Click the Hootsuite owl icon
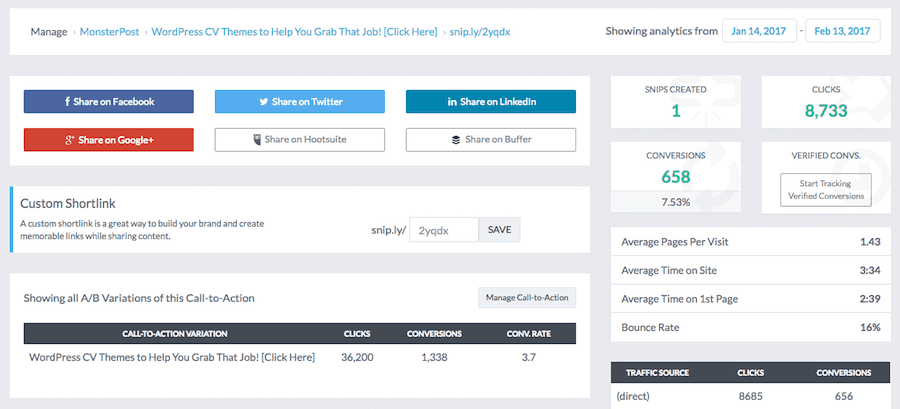The height and width of the screenshot is (409, 900). [x=257, y=140]
